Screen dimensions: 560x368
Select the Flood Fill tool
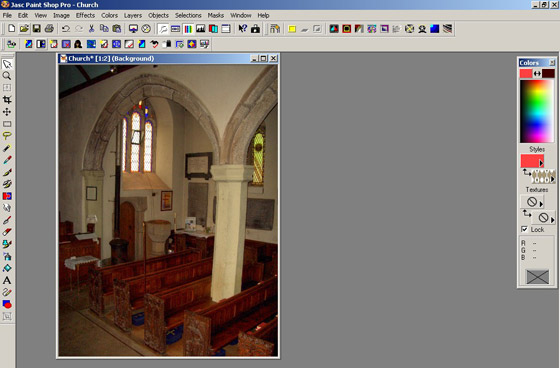tap(7, 268)
